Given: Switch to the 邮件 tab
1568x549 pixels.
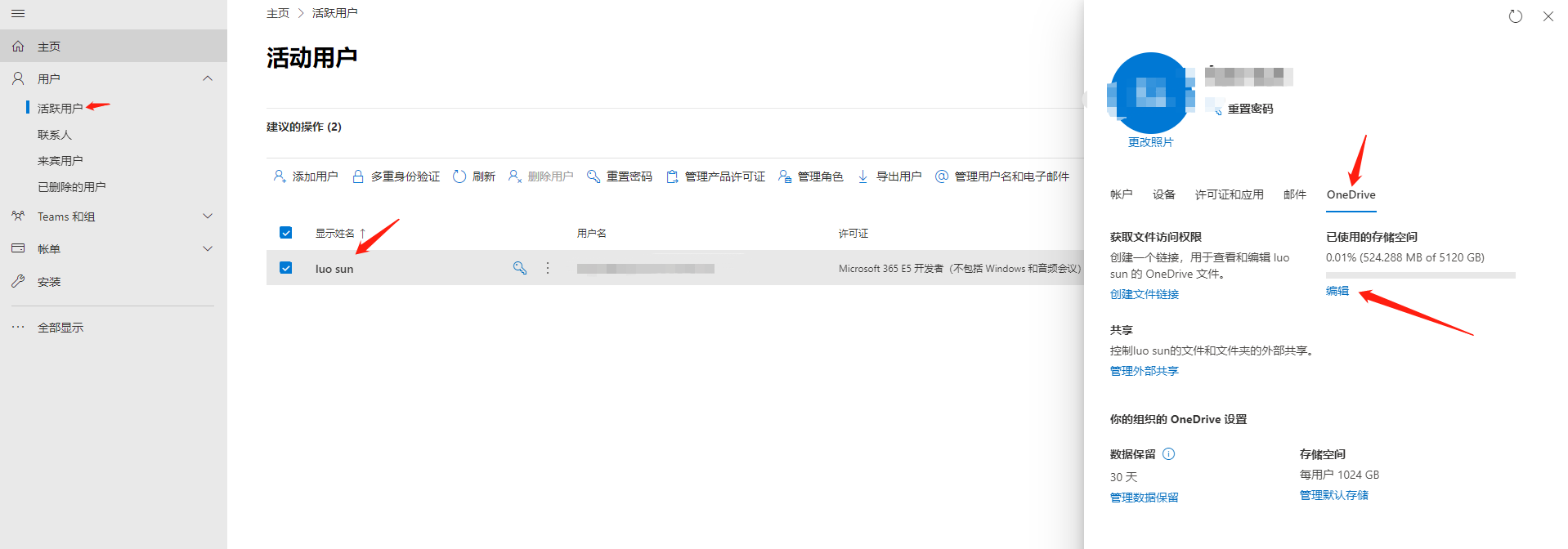Looking at the screenshot, I should (x=1294, y=194).
